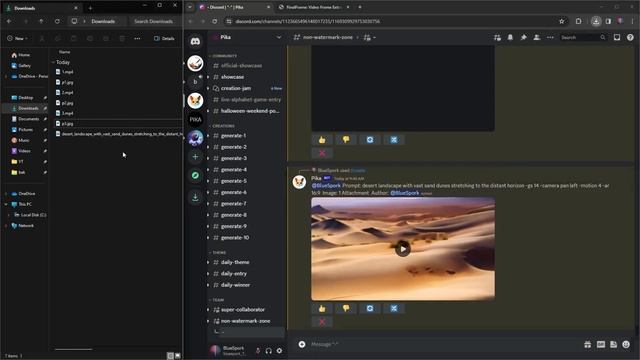Image resolution: width=640 pixels, height=360 pixels.
Task: Switch to FinalFrame browser tab
Action: click(x=313, y=7)
